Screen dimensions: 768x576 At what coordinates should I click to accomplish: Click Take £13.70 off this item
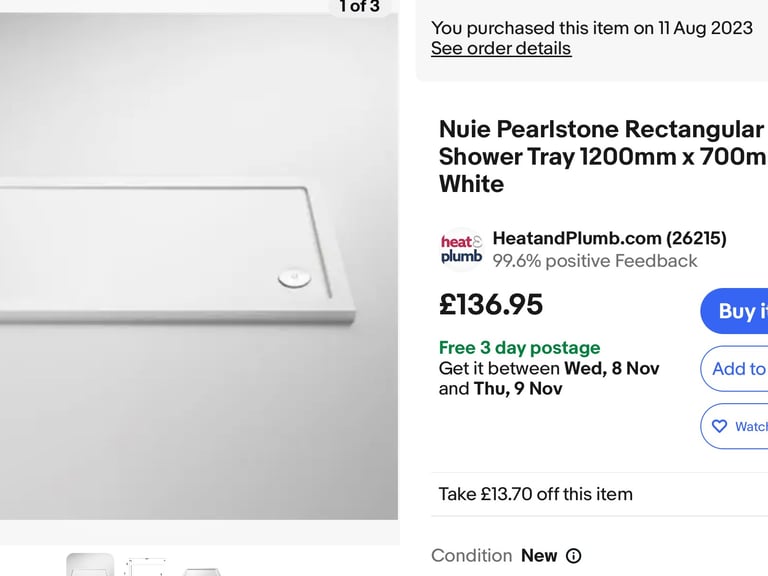[535, 494]
